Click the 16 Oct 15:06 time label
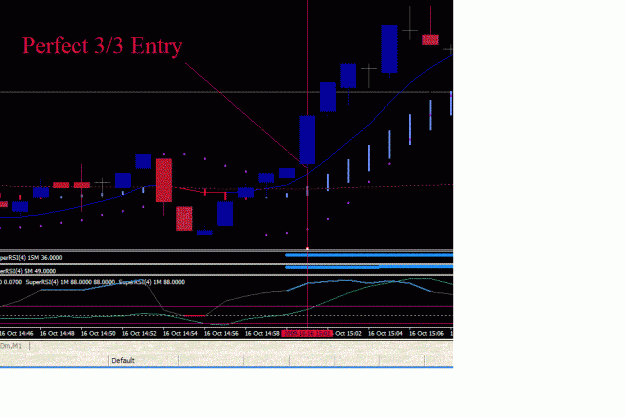This screenshot has width=625, height=417. [426, 333]
